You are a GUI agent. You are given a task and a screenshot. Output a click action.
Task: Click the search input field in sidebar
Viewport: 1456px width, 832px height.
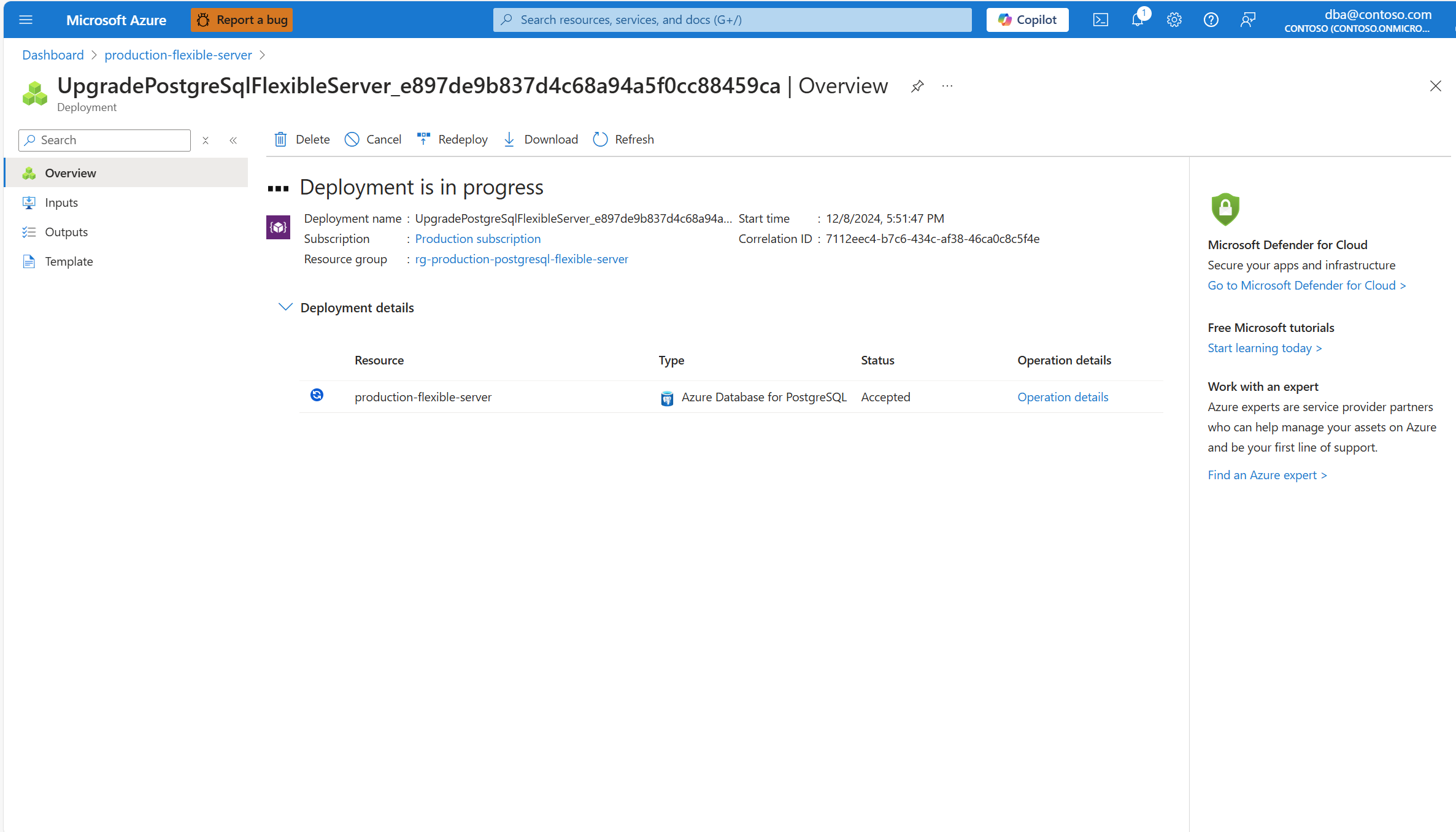tap(104, 139)
